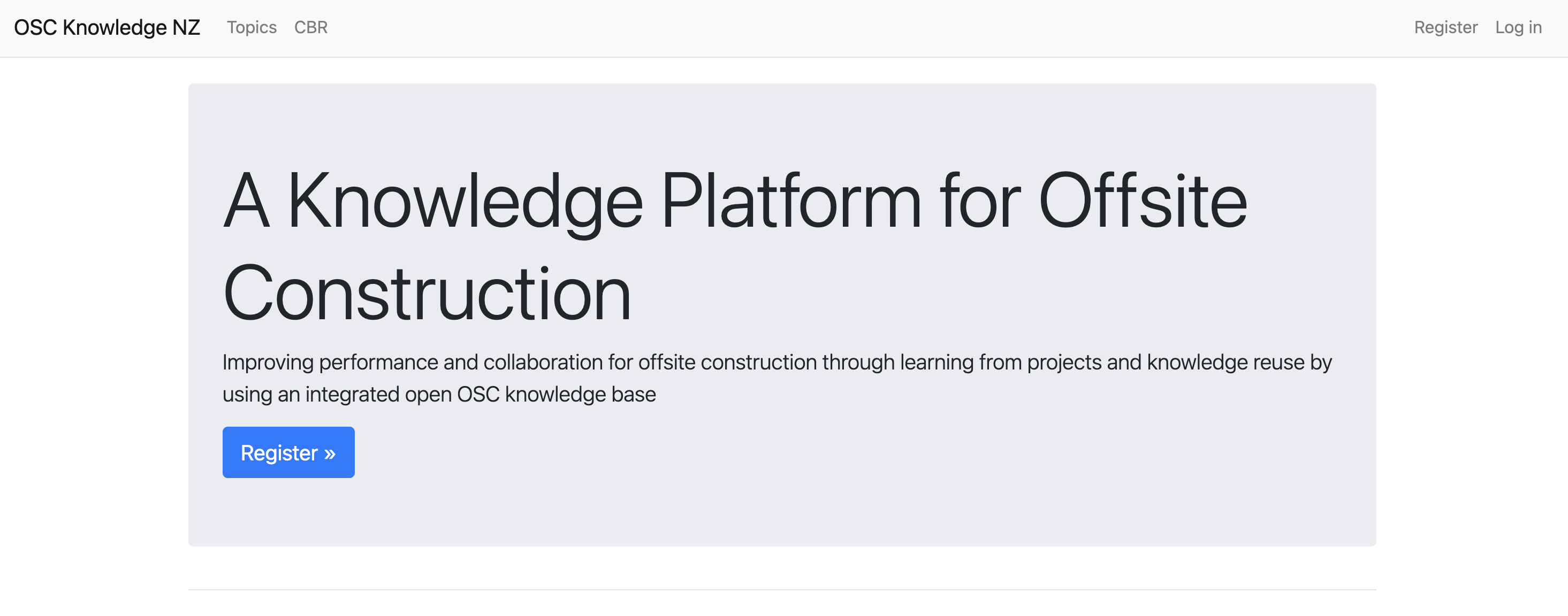The width and height of the screenshot is (1568, 616).
Task: Click 'integrated open OSC knowledge base' phrase
Action: (480, 395)
